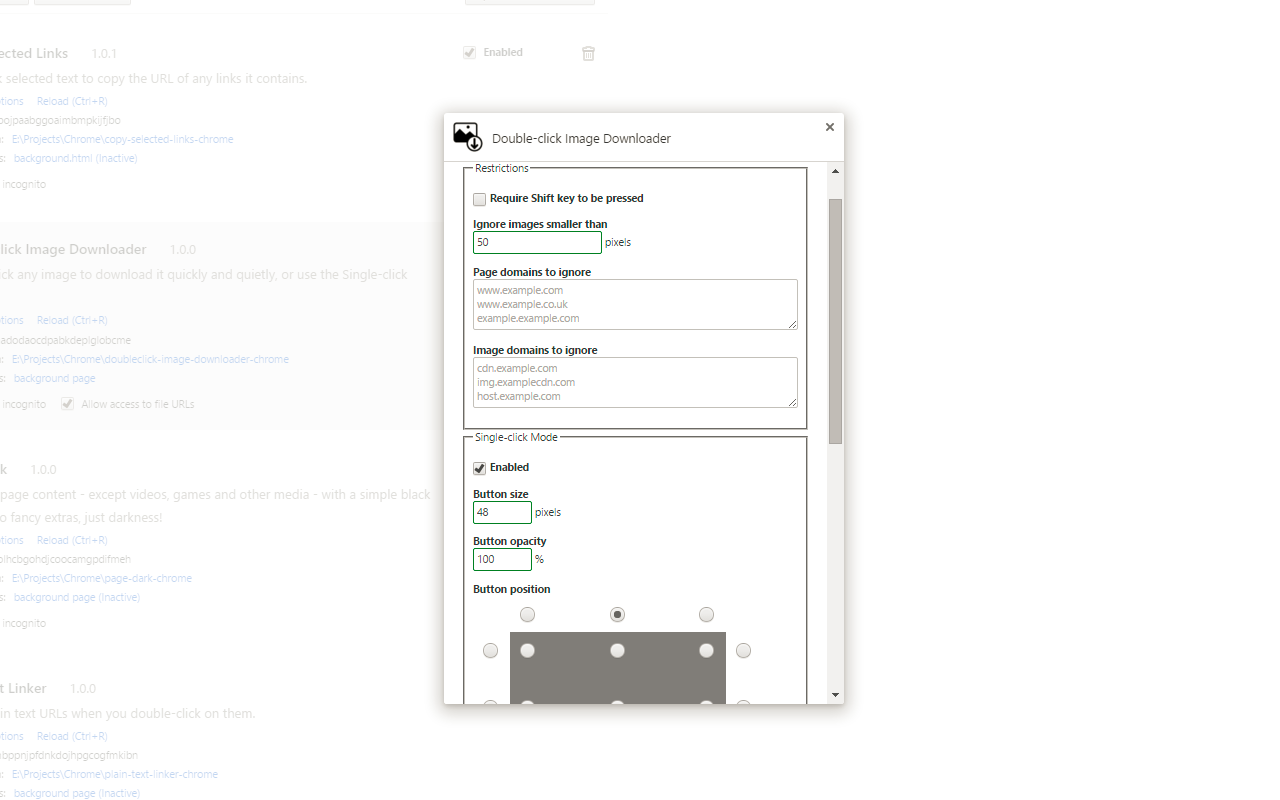Select the top-center button position radio above preview
Screen dimensions: 1280x800
pos(618,614)
